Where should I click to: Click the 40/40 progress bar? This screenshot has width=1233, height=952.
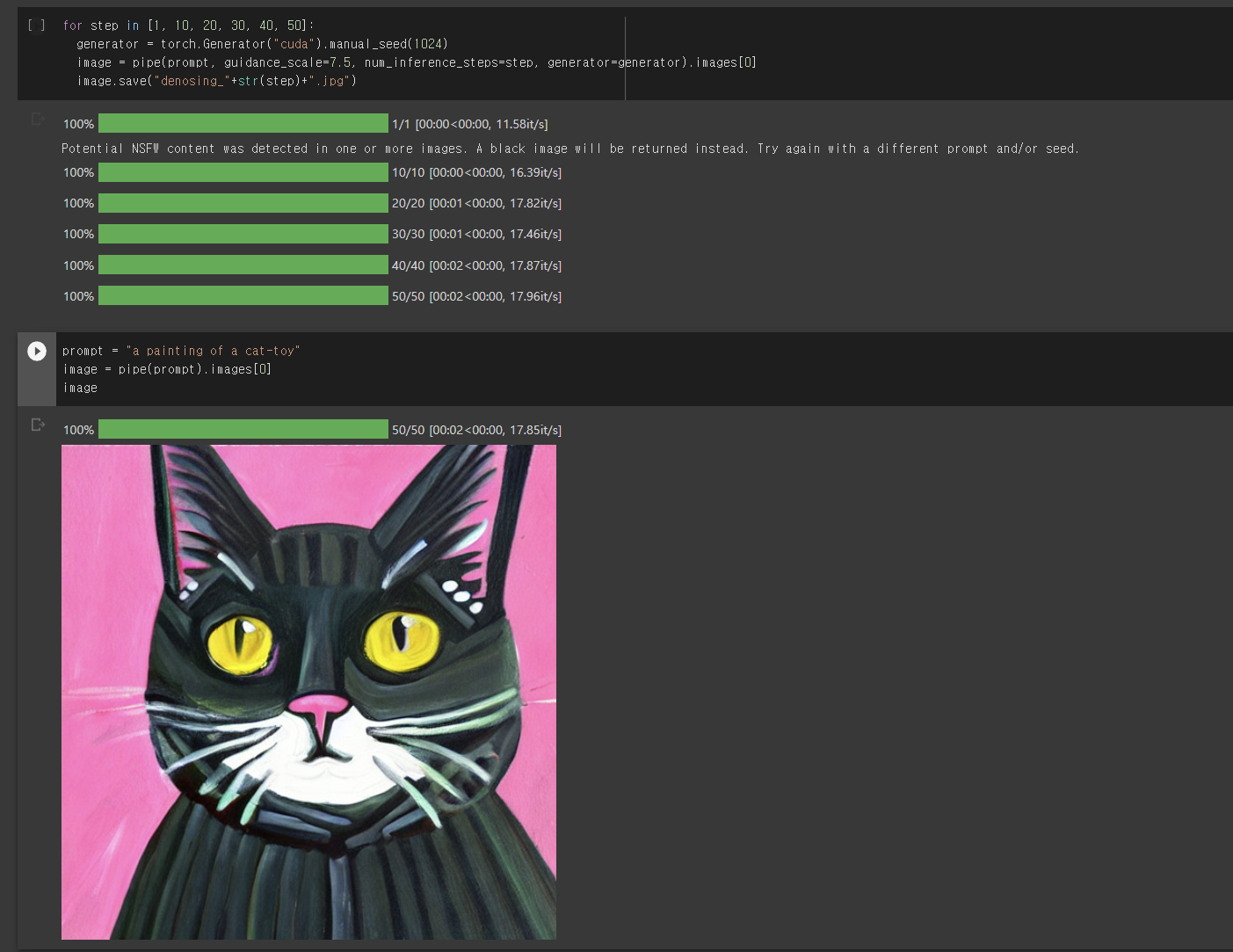click(x=243, y=265)
